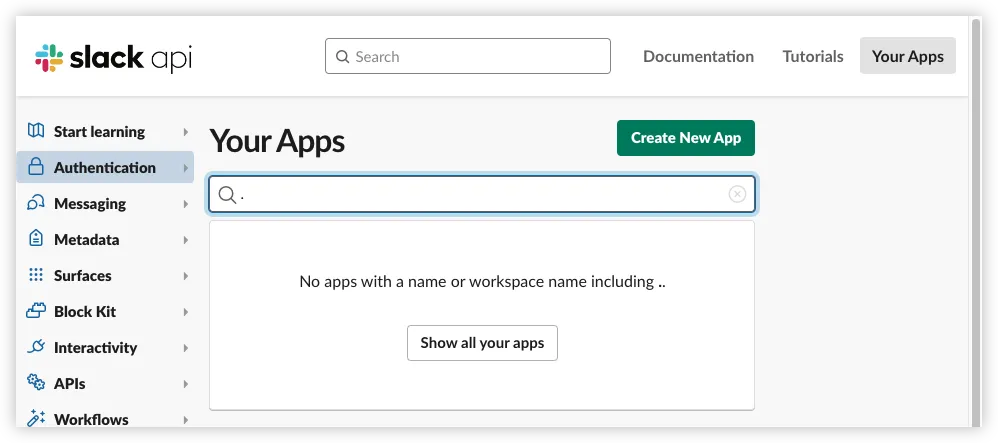Screen dimensions: 998x443
Task: Expand the Workflows section arrow
Action: point(185,419)
